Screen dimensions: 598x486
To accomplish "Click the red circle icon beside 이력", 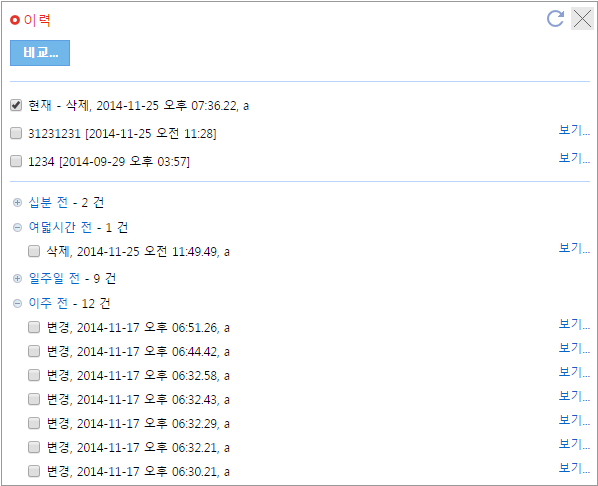I will [15, 20].
